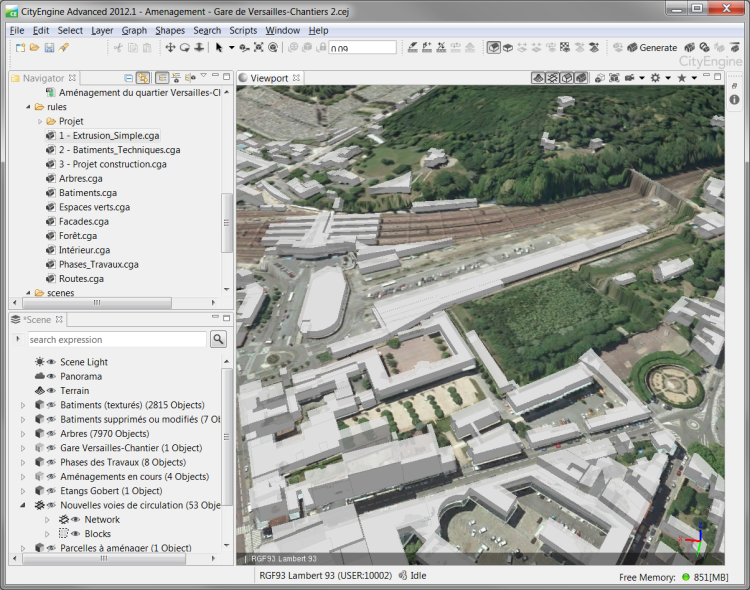This screenshot has width=750, height=590.
Task: Open the star bookmarks dropdown arrow
Action: 694,78
